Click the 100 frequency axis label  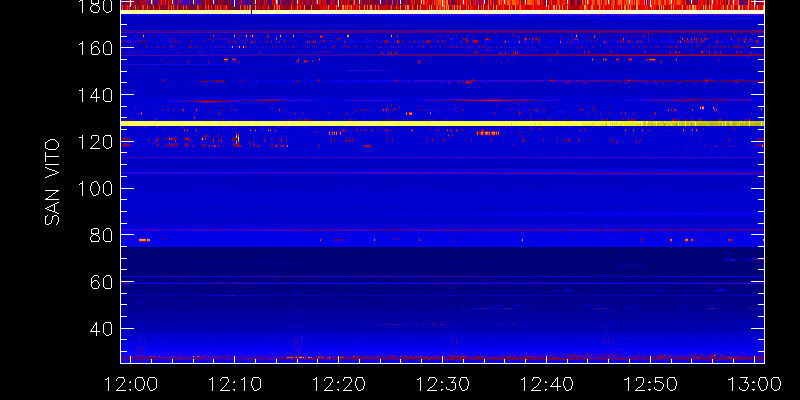coord(94,189)
